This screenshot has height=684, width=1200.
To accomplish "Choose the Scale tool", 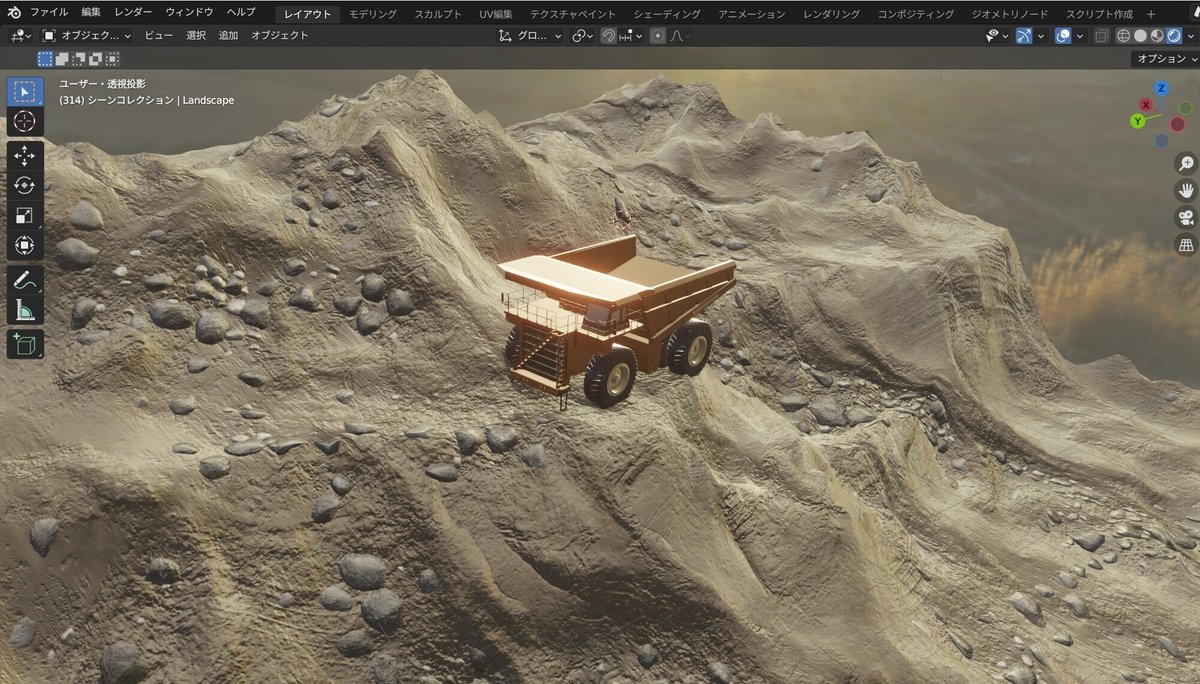I will (25, 215).
